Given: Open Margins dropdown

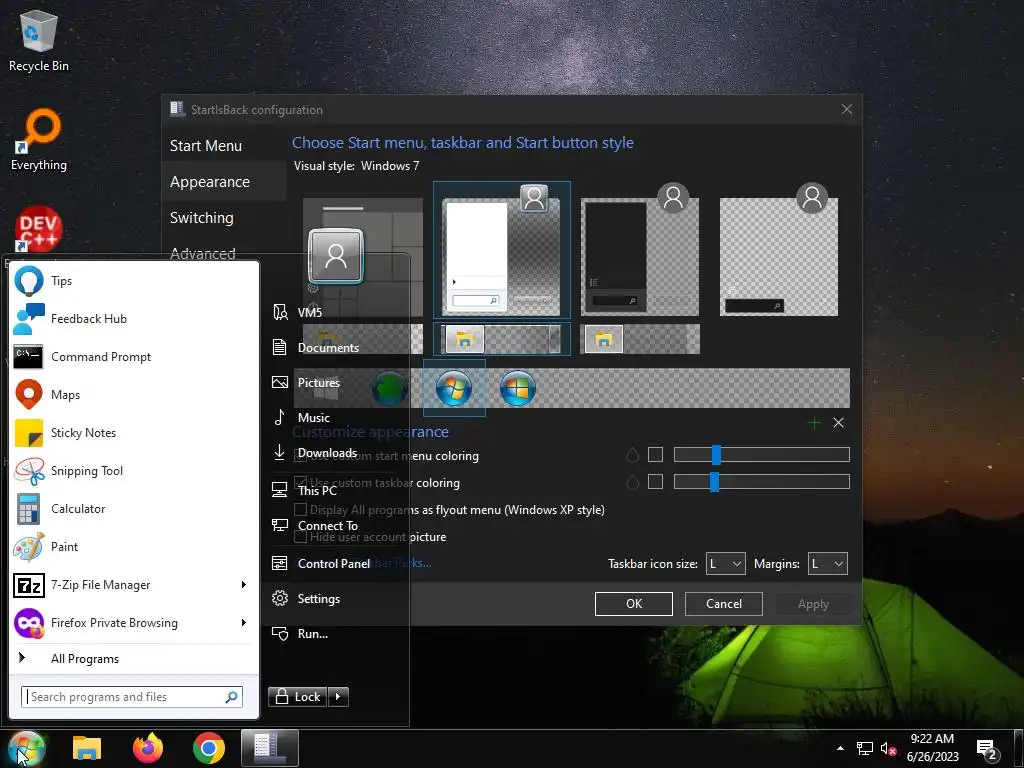Looking at the screenshot, I should (827, 564).
